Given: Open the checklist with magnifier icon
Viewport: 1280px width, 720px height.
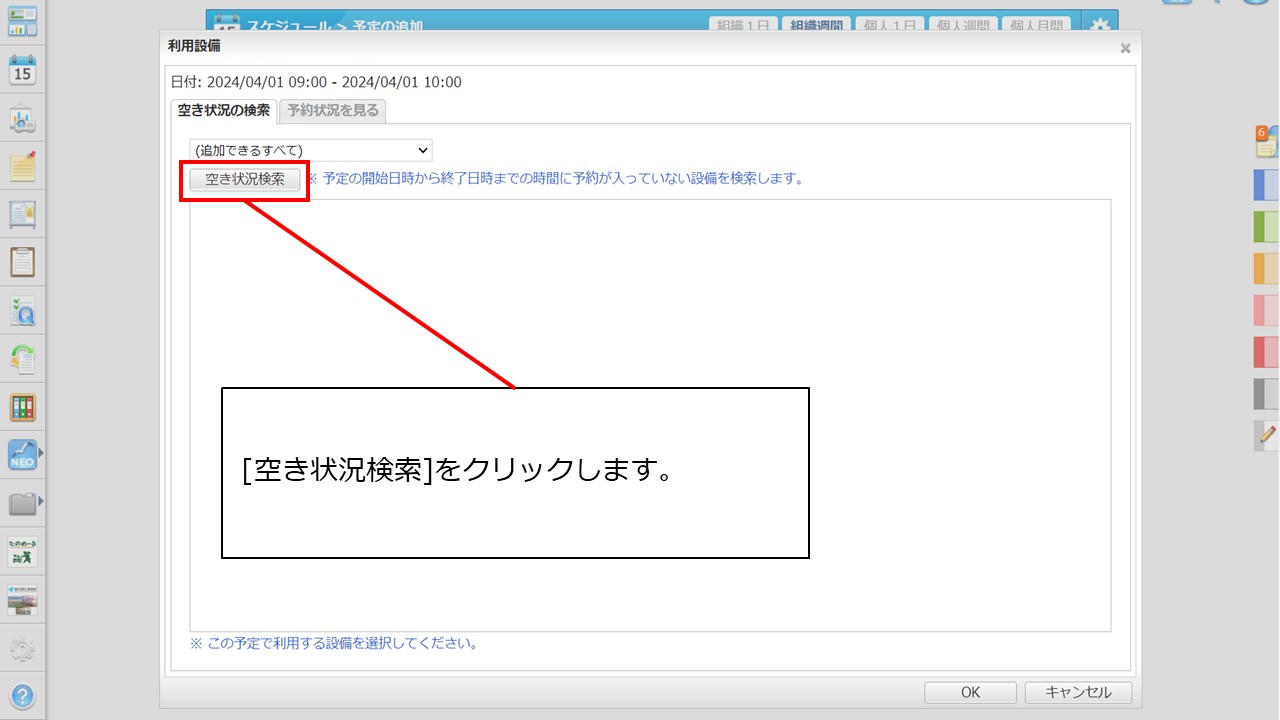Looking at the screenshot, I should [x=22, y=311].
